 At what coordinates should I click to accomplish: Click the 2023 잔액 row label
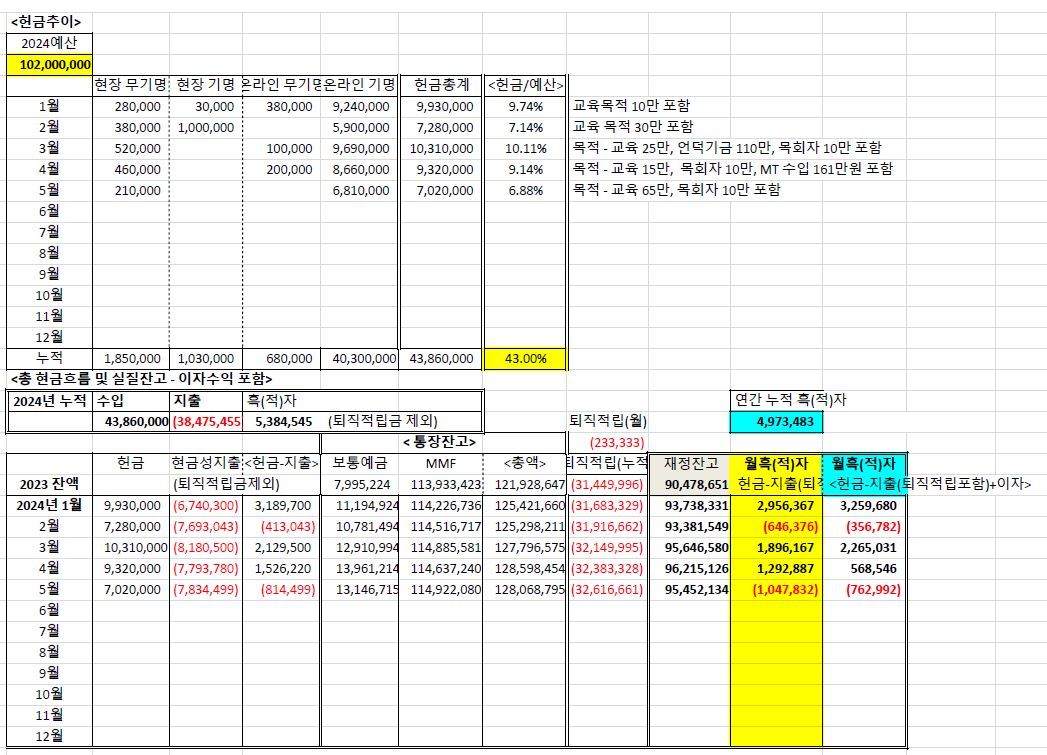(x=47, y=484)
